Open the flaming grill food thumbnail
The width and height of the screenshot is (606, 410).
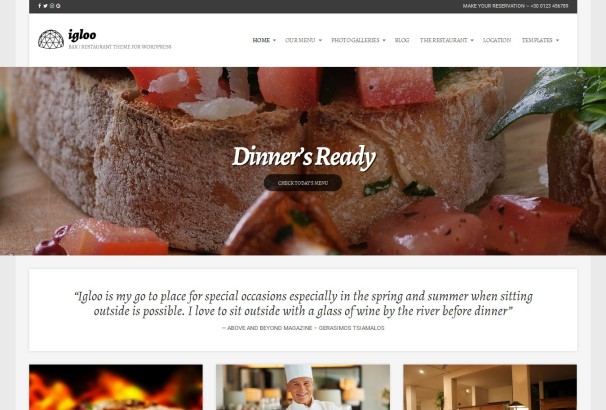pyautogui.click(x=116, y=387)
